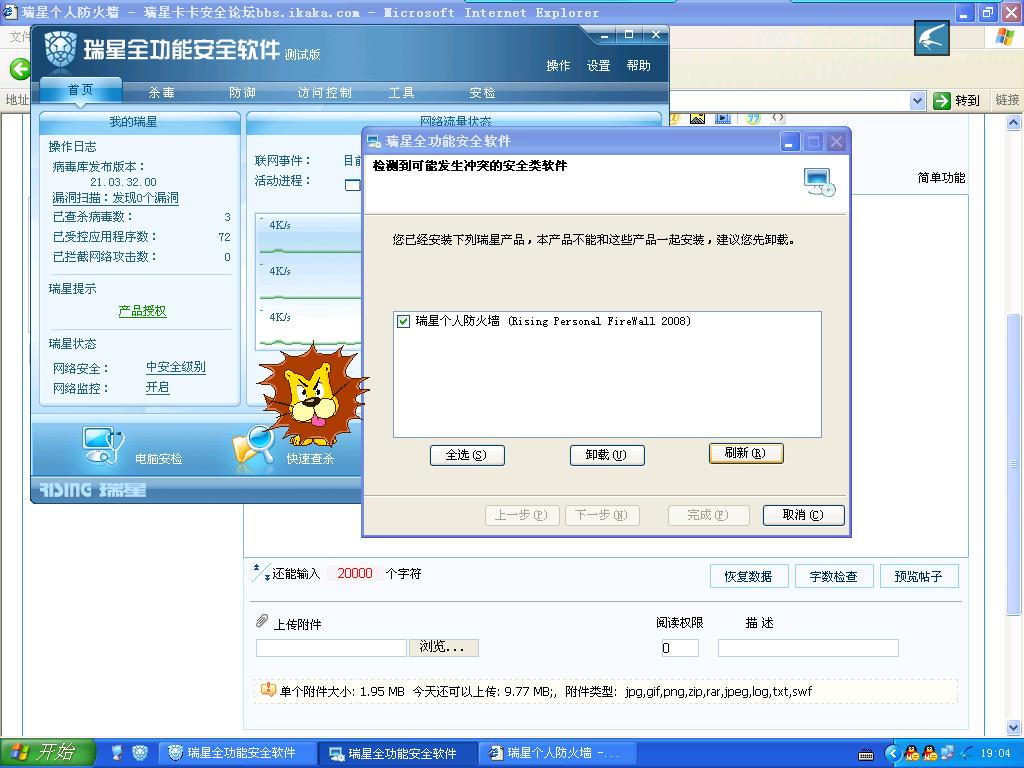Click the 取消(C) cancel button
1024x768 pixels.
(803, 515)
